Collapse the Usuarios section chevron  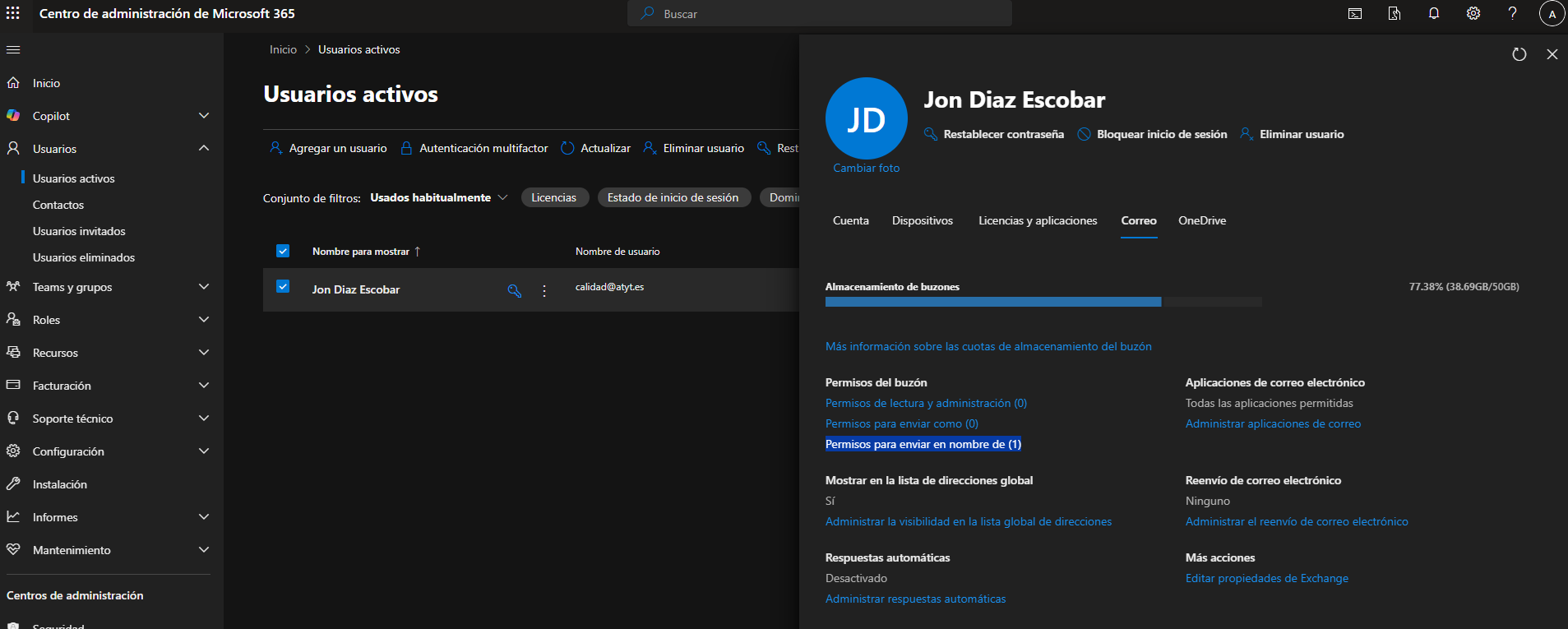[204, 149]
